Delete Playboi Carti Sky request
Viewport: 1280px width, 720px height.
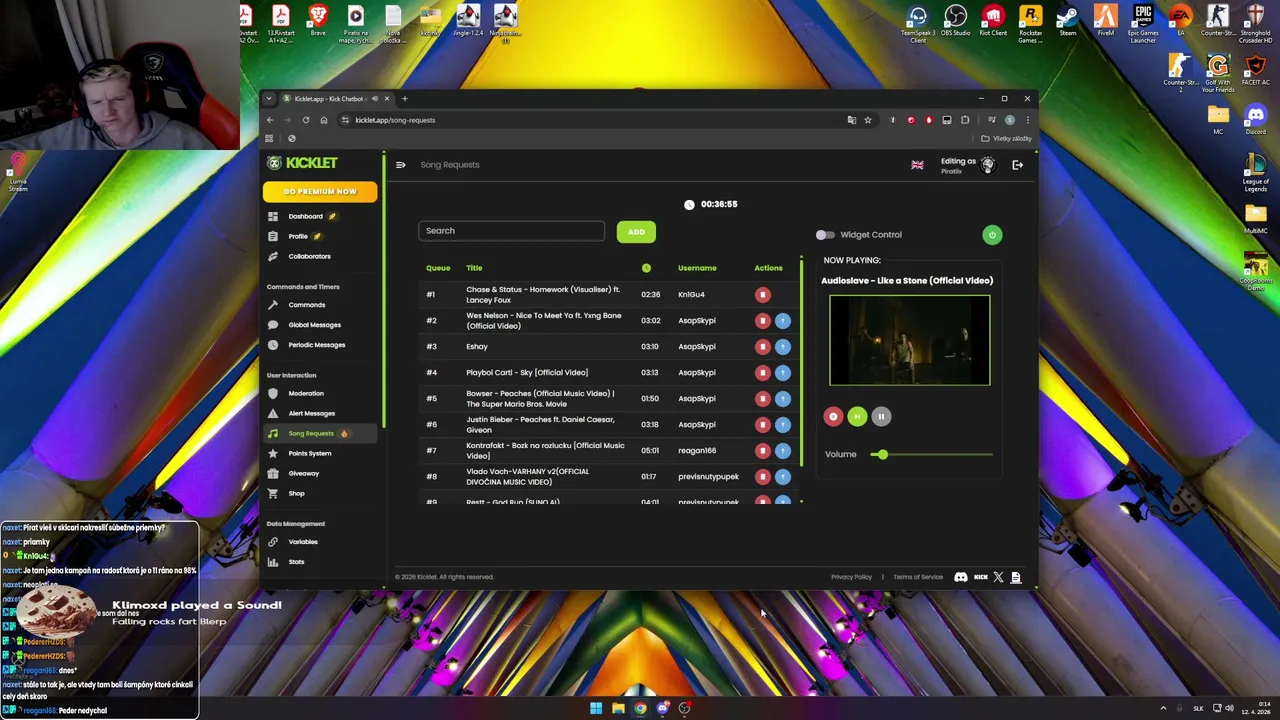point(763,372)
